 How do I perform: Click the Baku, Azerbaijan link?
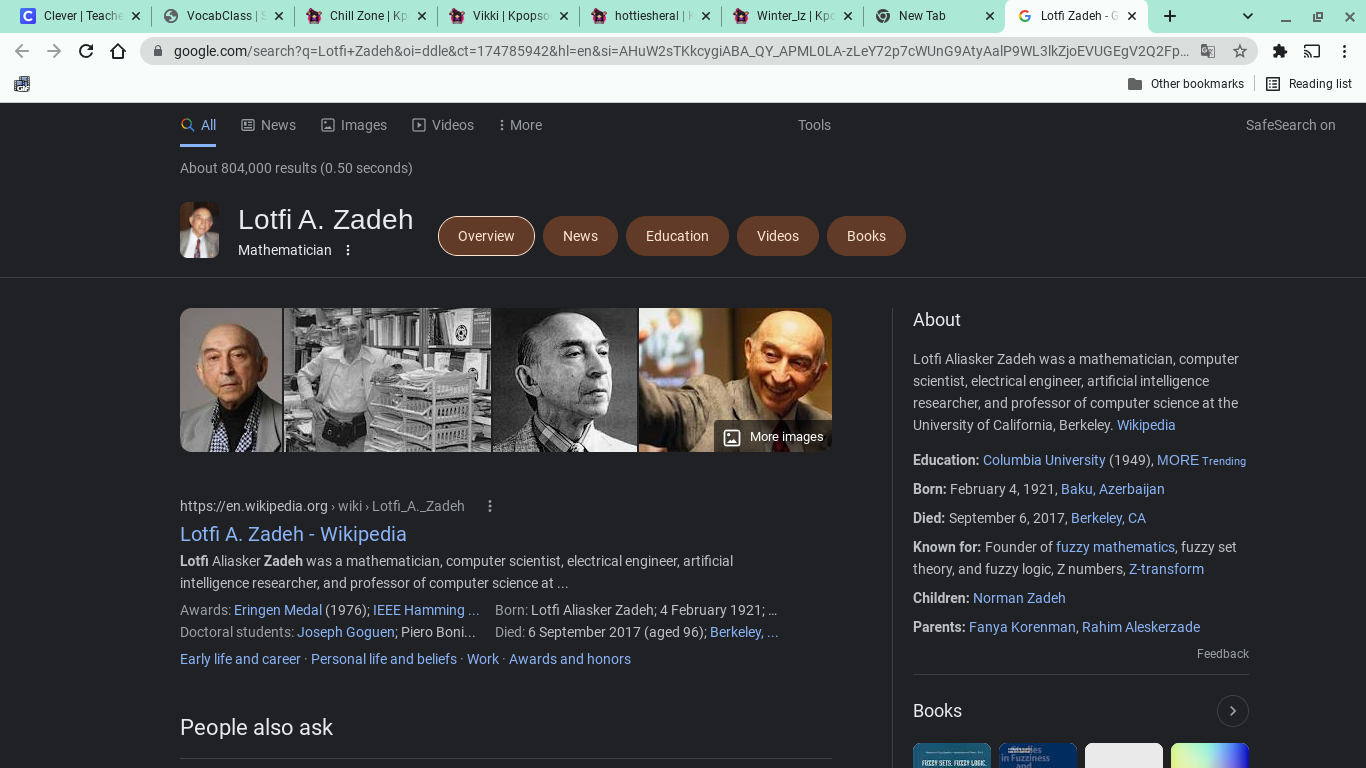point(1112,489)
